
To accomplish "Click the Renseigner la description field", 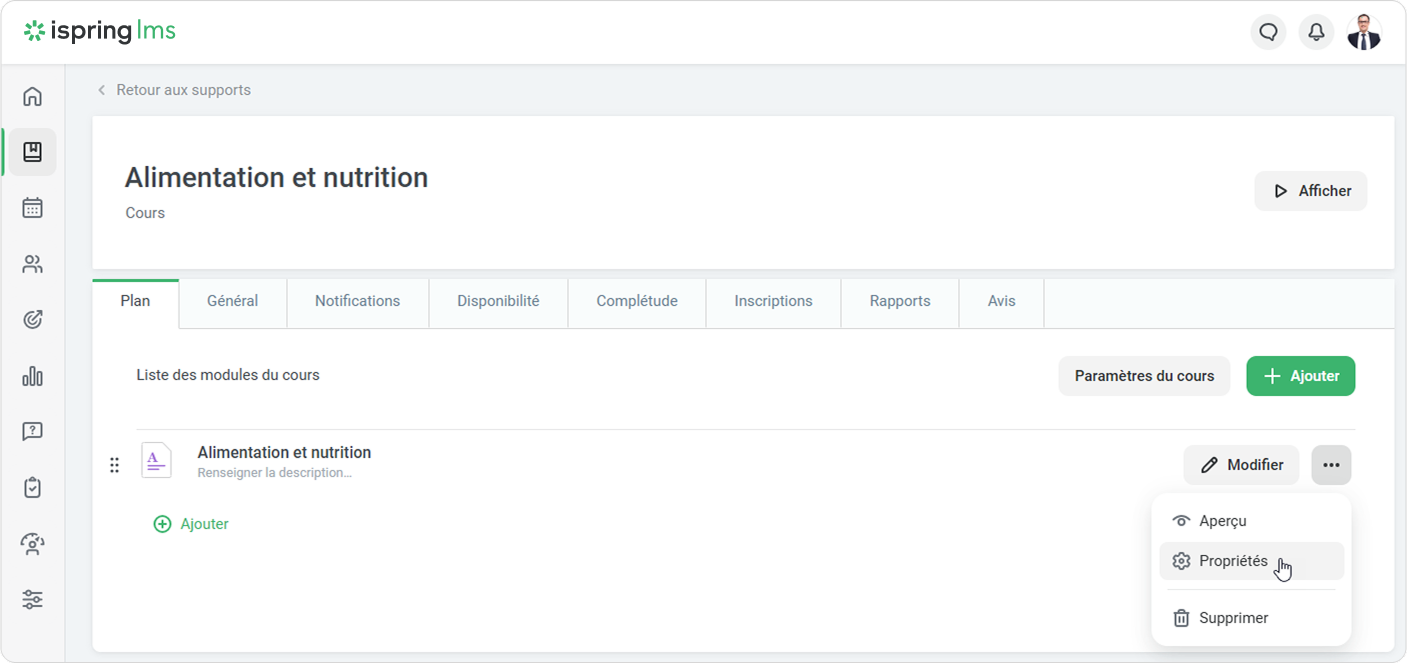I will pyautogui.click(x=274, y=473).
